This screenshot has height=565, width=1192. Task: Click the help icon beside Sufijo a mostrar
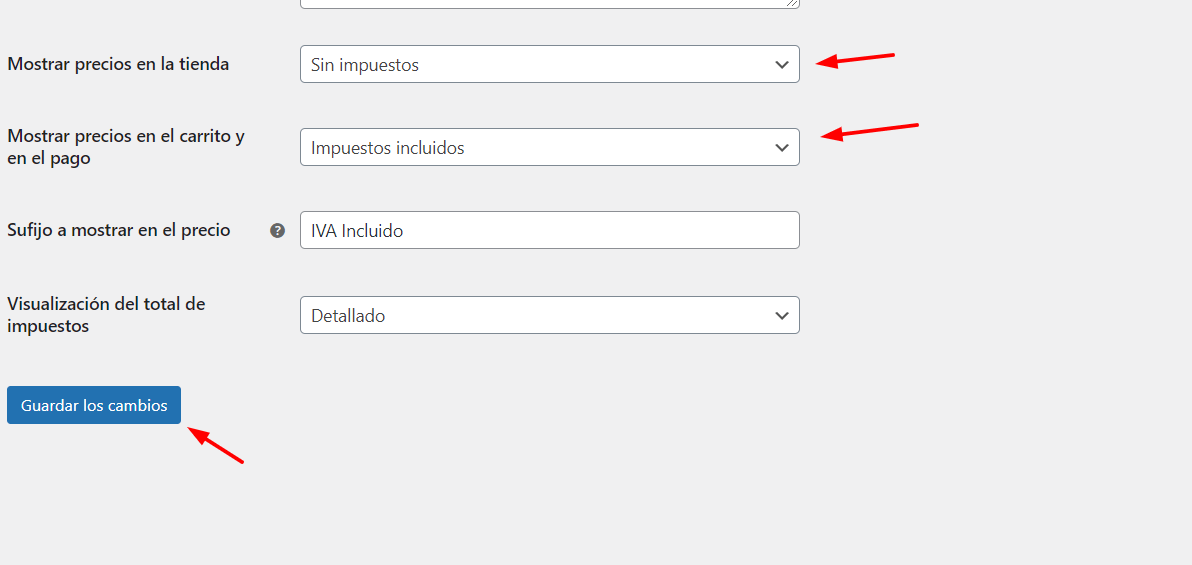click(x=277, y=230)
